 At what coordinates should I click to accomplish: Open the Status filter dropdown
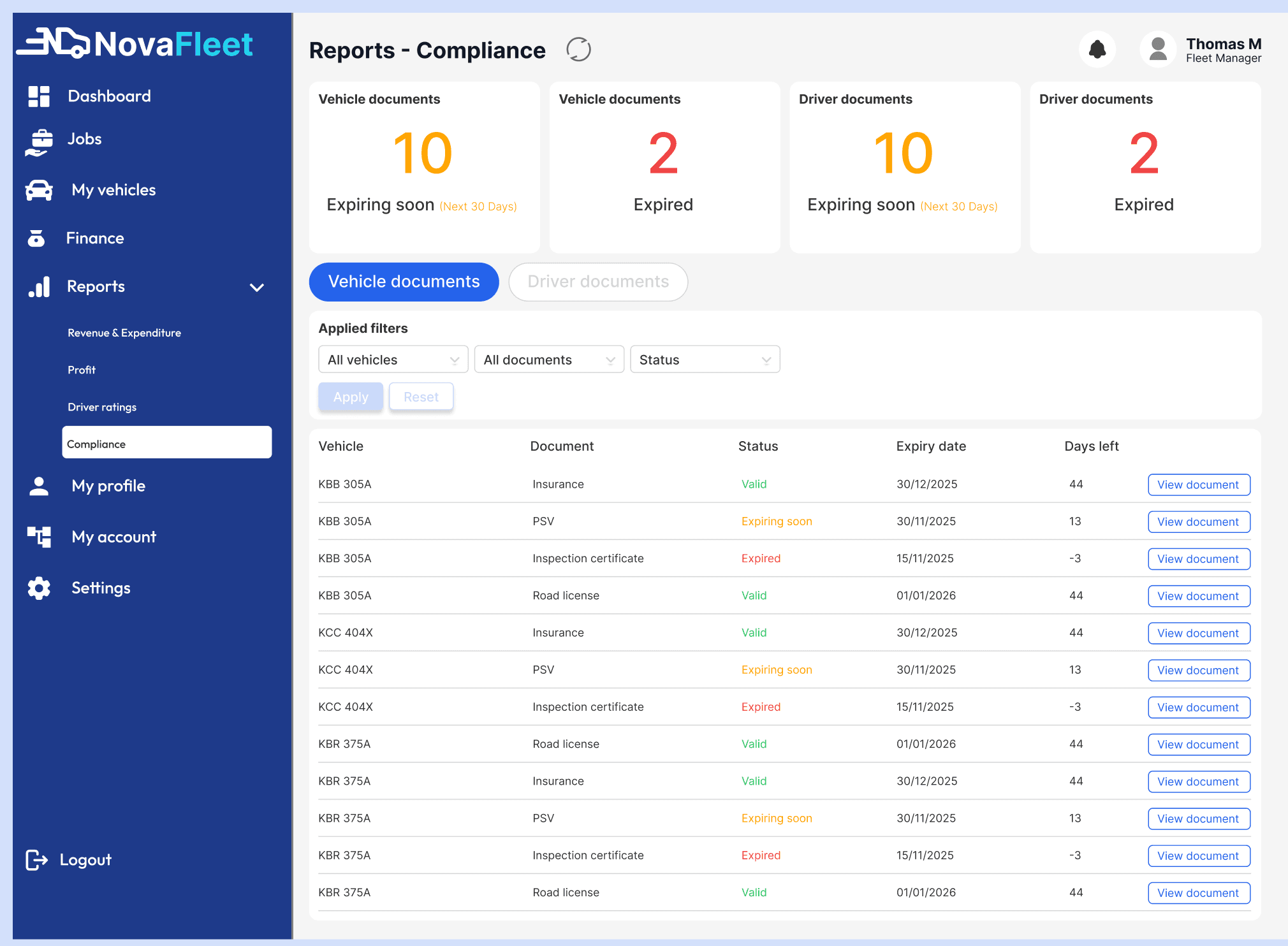tap(705, 360)
